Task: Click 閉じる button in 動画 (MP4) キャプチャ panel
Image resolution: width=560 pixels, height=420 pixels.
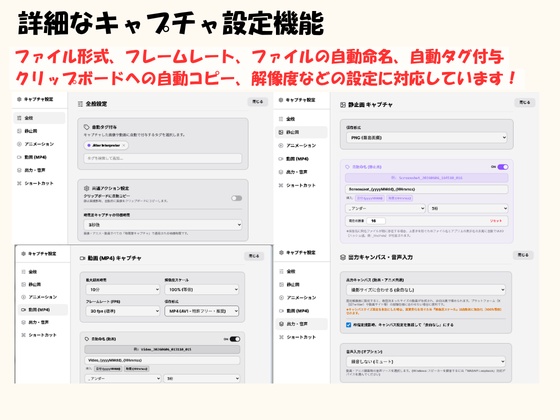Action: click(254, 256)
